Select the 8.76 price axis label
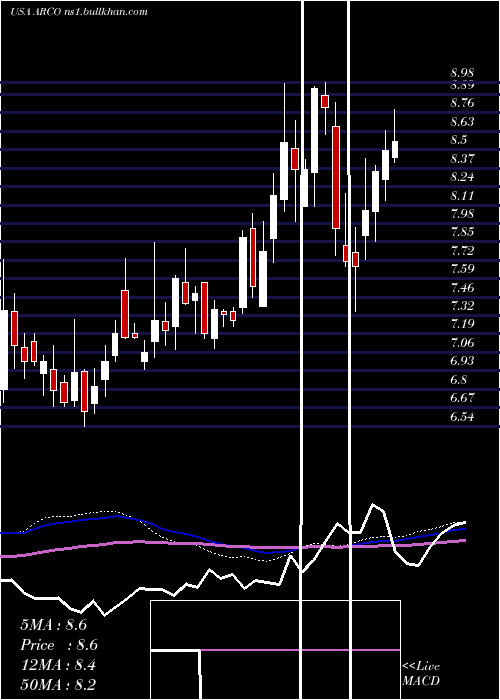 coord(462,103)
